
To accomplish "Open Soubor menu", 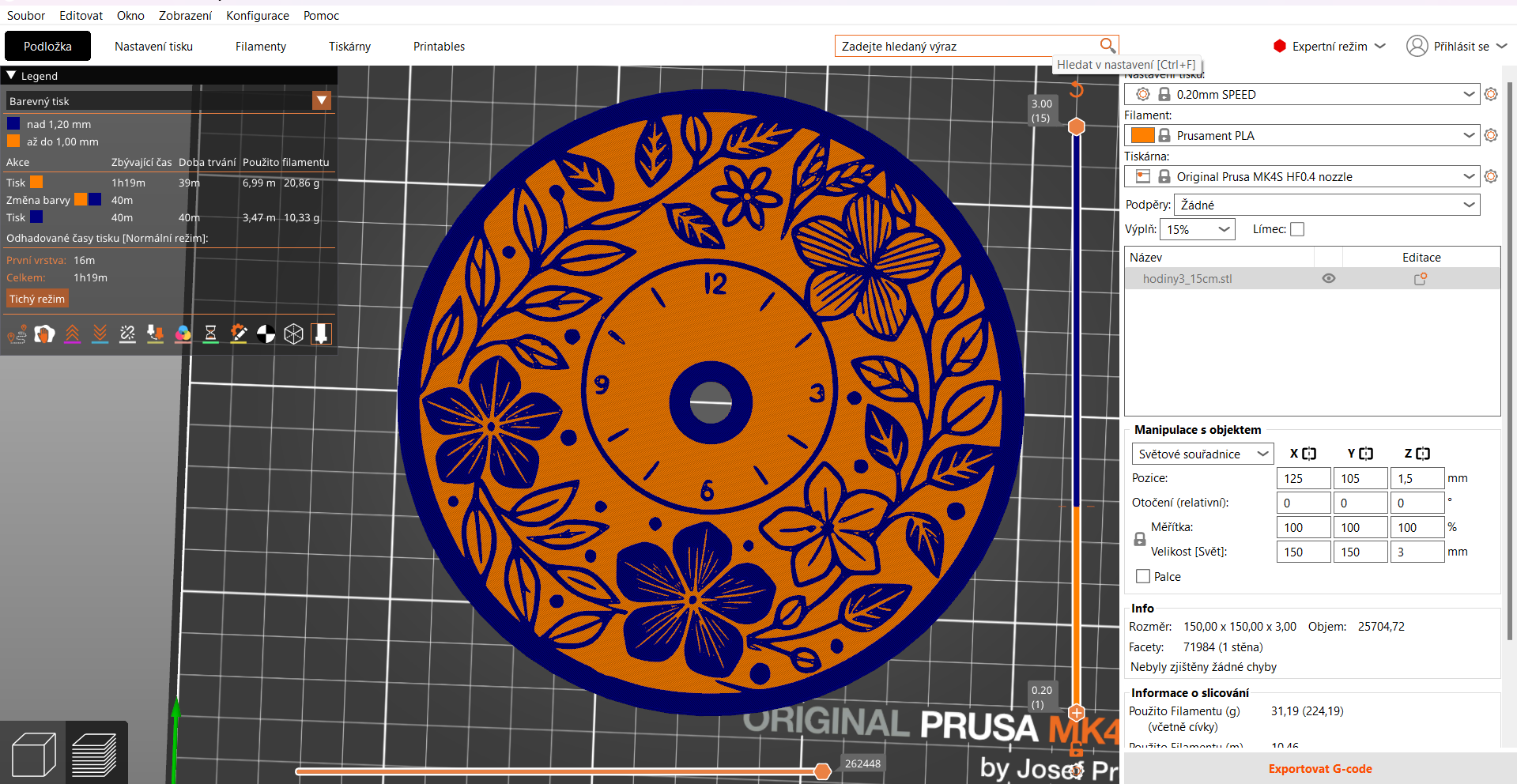I will click(26, 15).
